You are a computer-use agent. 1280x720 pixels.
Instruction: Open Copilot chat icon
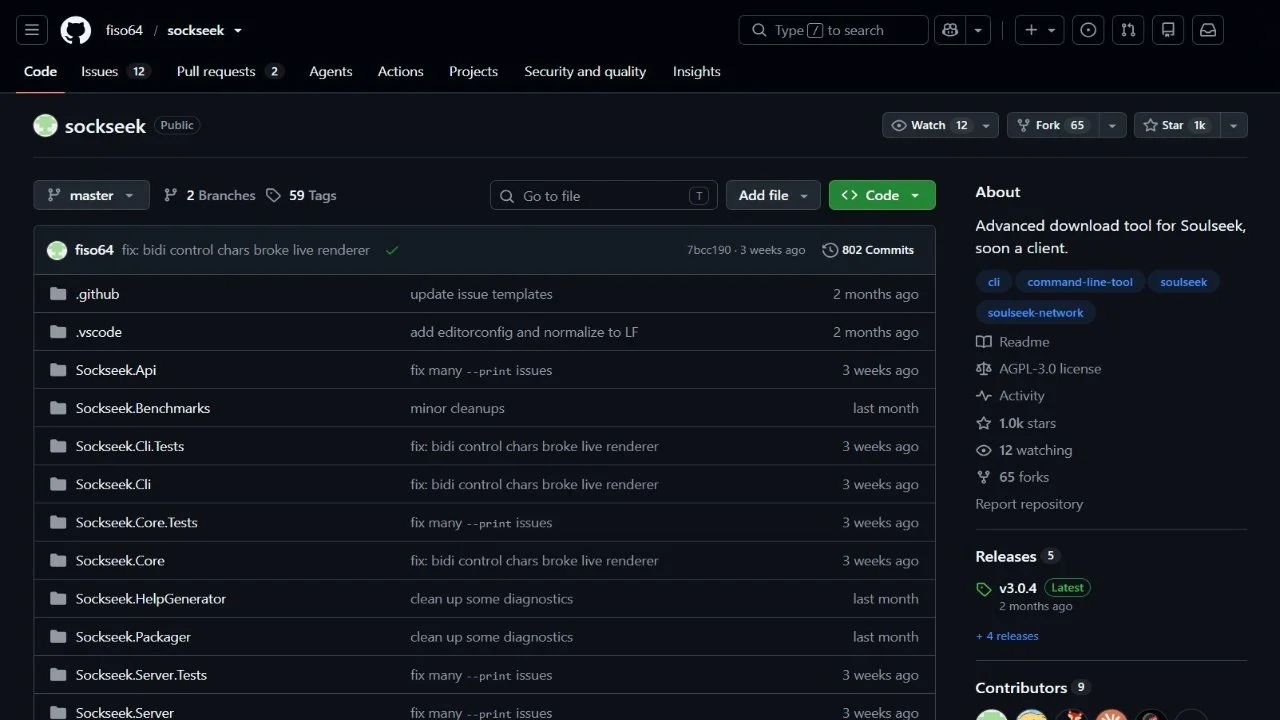pos(949,30)
